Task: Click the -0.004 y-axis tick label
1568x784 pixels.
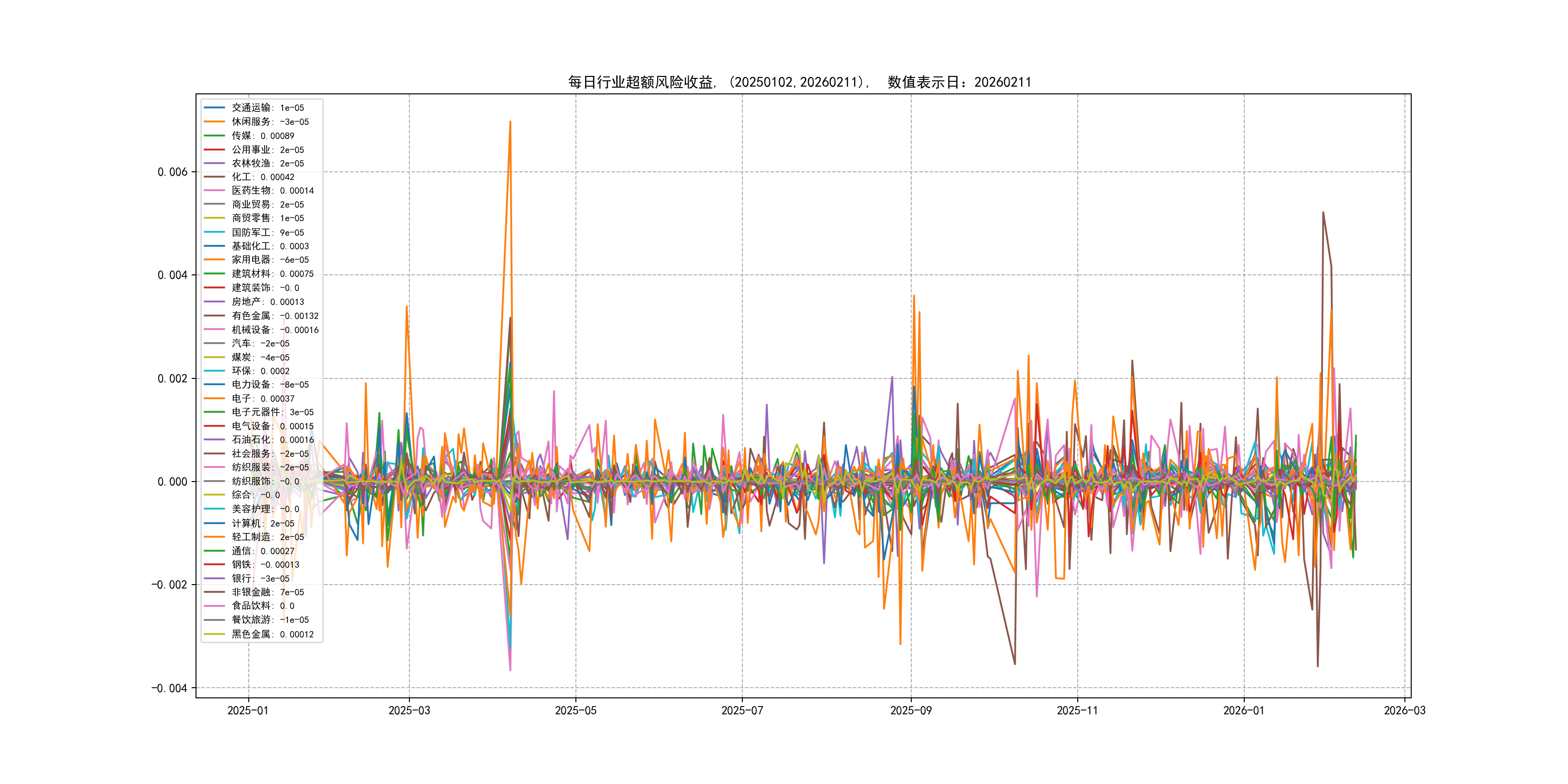Action: tap(169, 689)
